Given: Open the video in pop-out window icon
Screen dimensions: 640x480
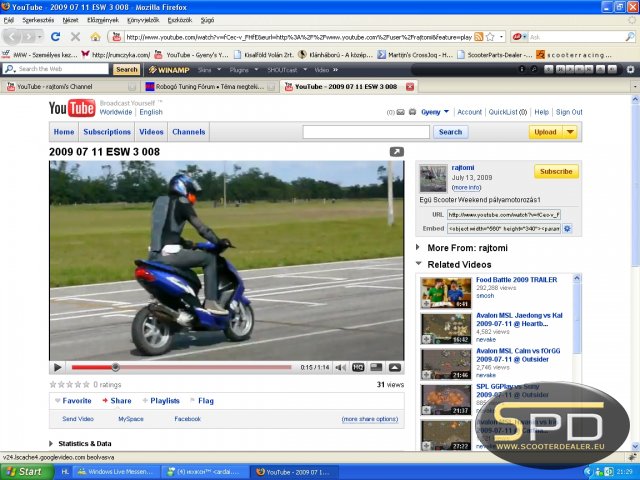Looking at the screenshot, I should coord(397,152).
